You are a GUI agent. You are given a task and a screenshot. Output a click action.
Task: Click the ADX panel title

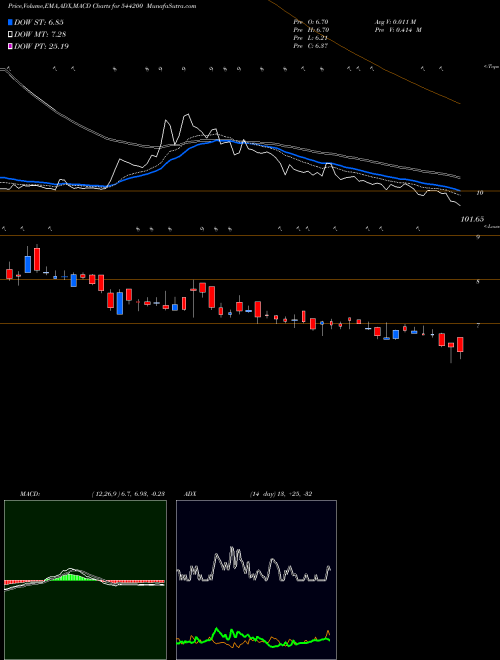tap(190, 494)
